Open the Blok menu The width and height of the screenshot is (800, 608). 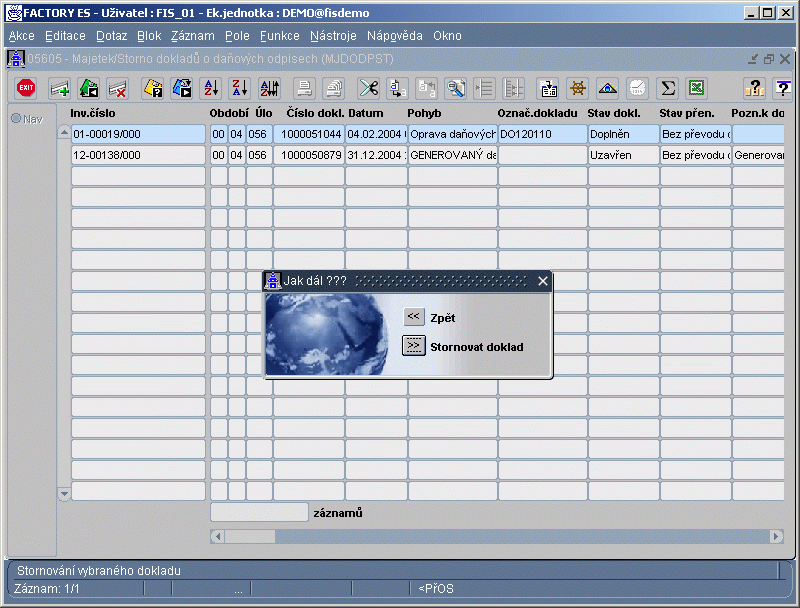pyautogui.click(x=149, y=36)
